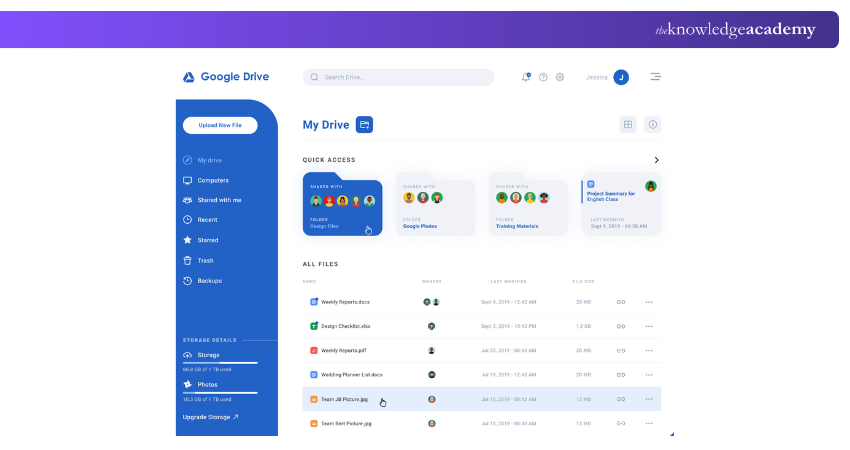Open more options for Design Checklist.xlsx

coord(649,326)
